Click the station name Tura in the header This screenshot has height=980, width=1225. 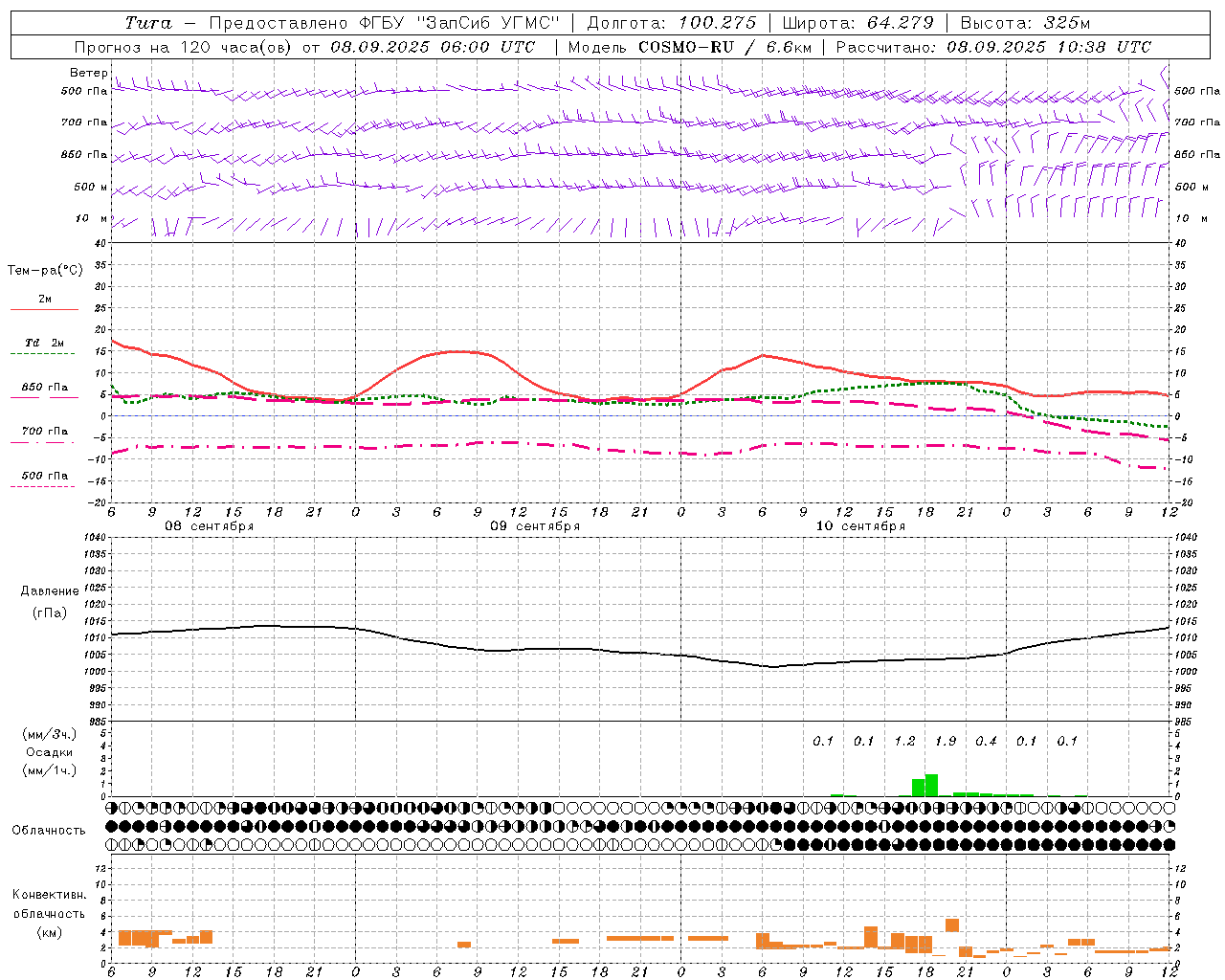(x=148, y=23)
